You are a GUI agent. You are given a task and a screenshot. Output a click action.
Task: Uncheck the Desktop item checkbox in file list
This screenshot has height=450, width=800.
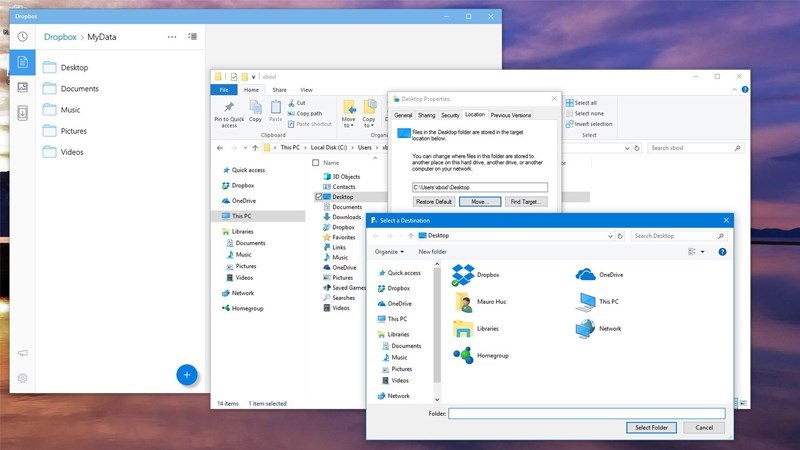pos(318,196)
